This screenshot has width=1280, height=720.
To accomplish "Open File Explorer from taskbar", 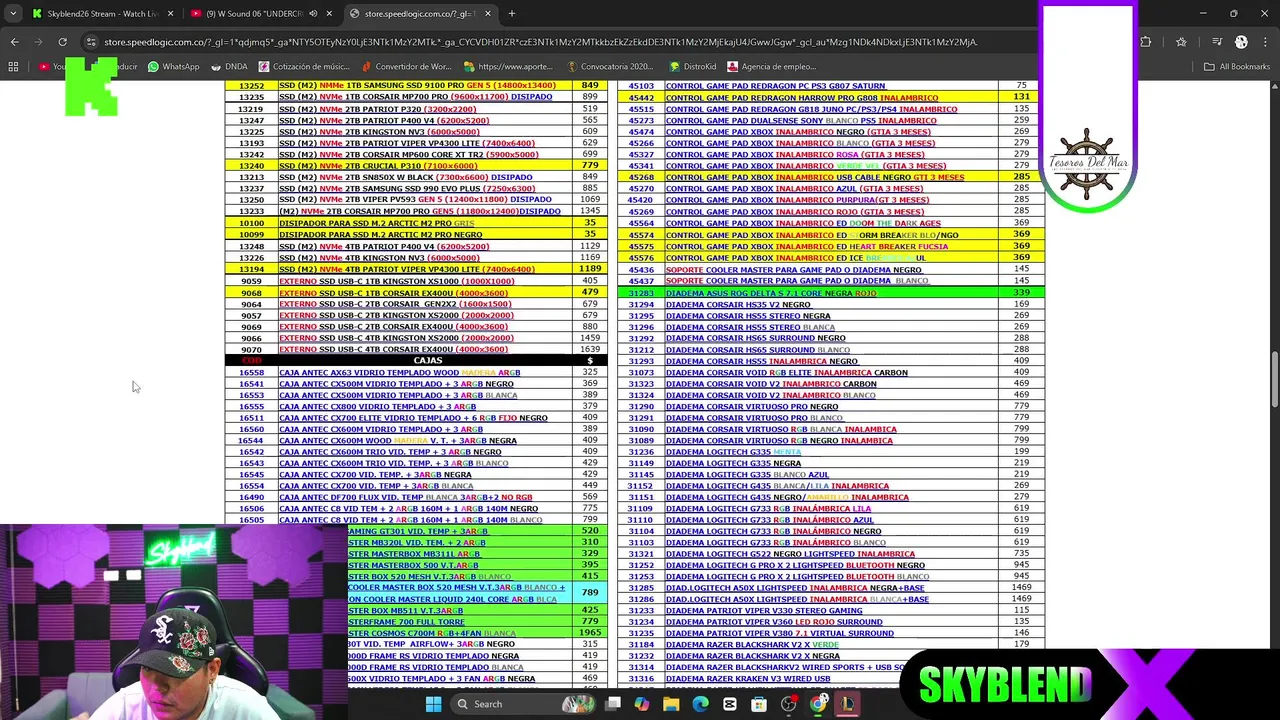I will pos(671,704).
